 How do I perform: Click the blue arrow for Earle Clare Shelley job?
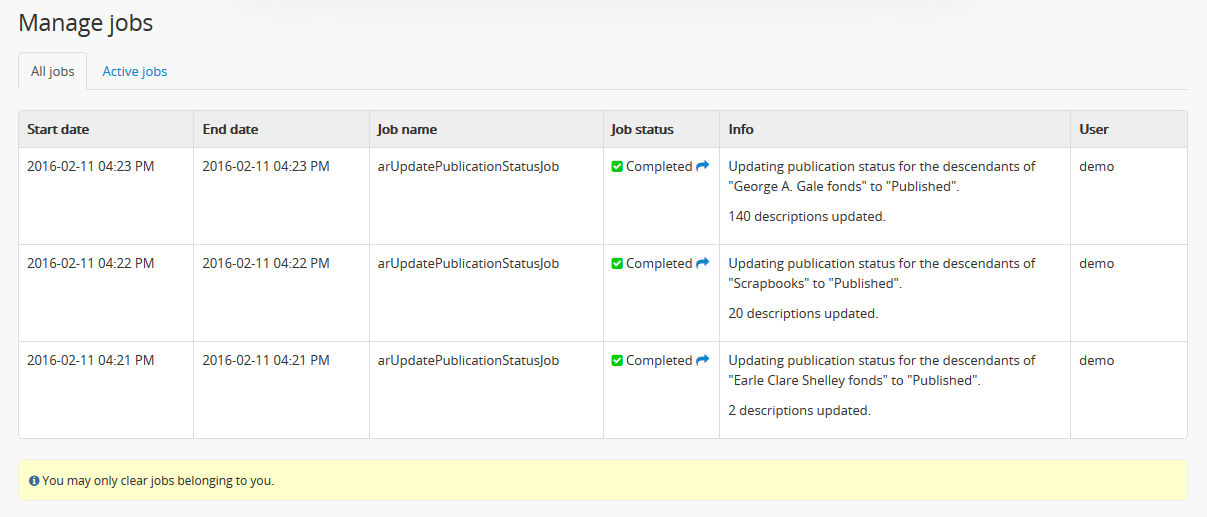click(x=702, y=360)
